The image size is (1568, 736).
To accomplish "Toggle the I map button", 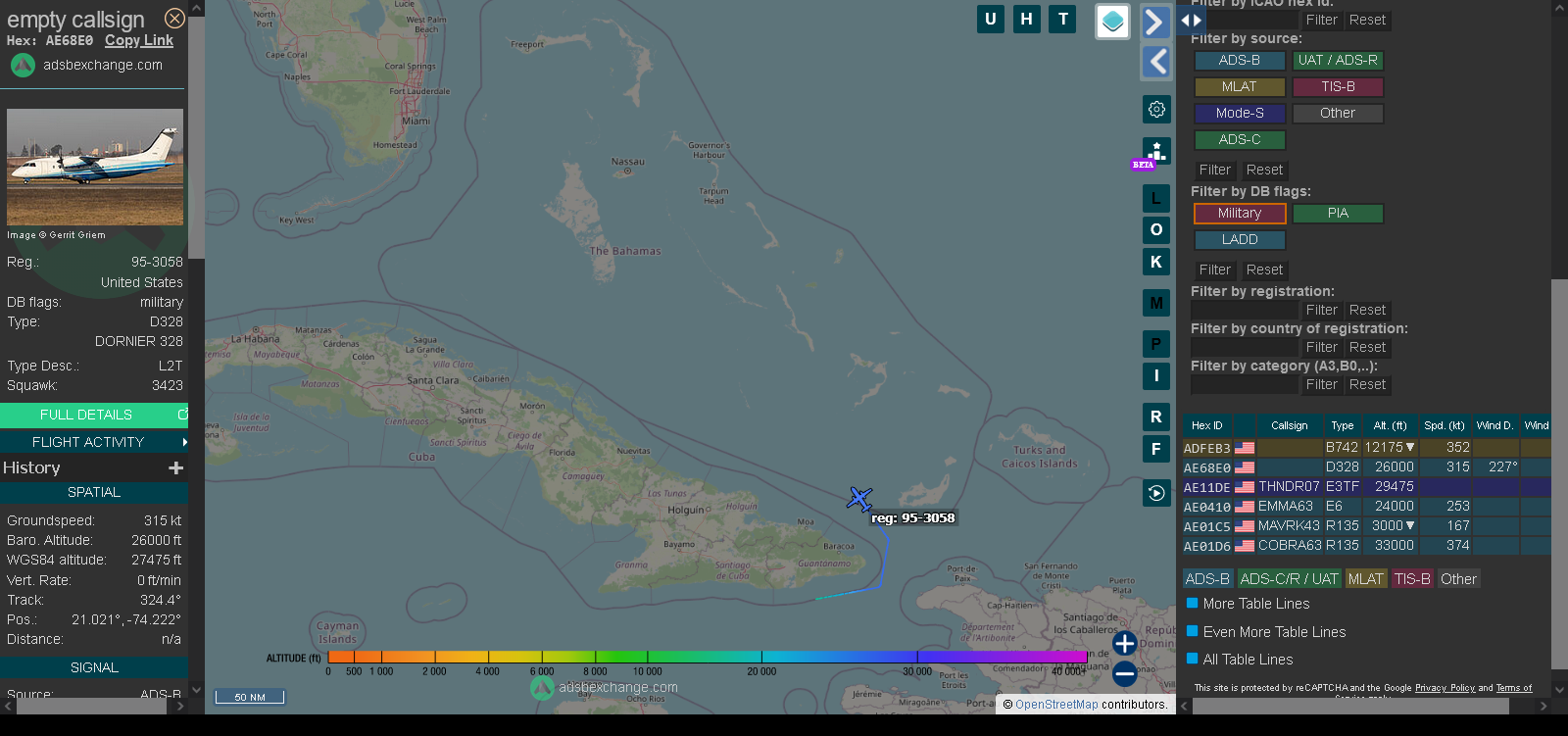I will (x=1156, y=375).
